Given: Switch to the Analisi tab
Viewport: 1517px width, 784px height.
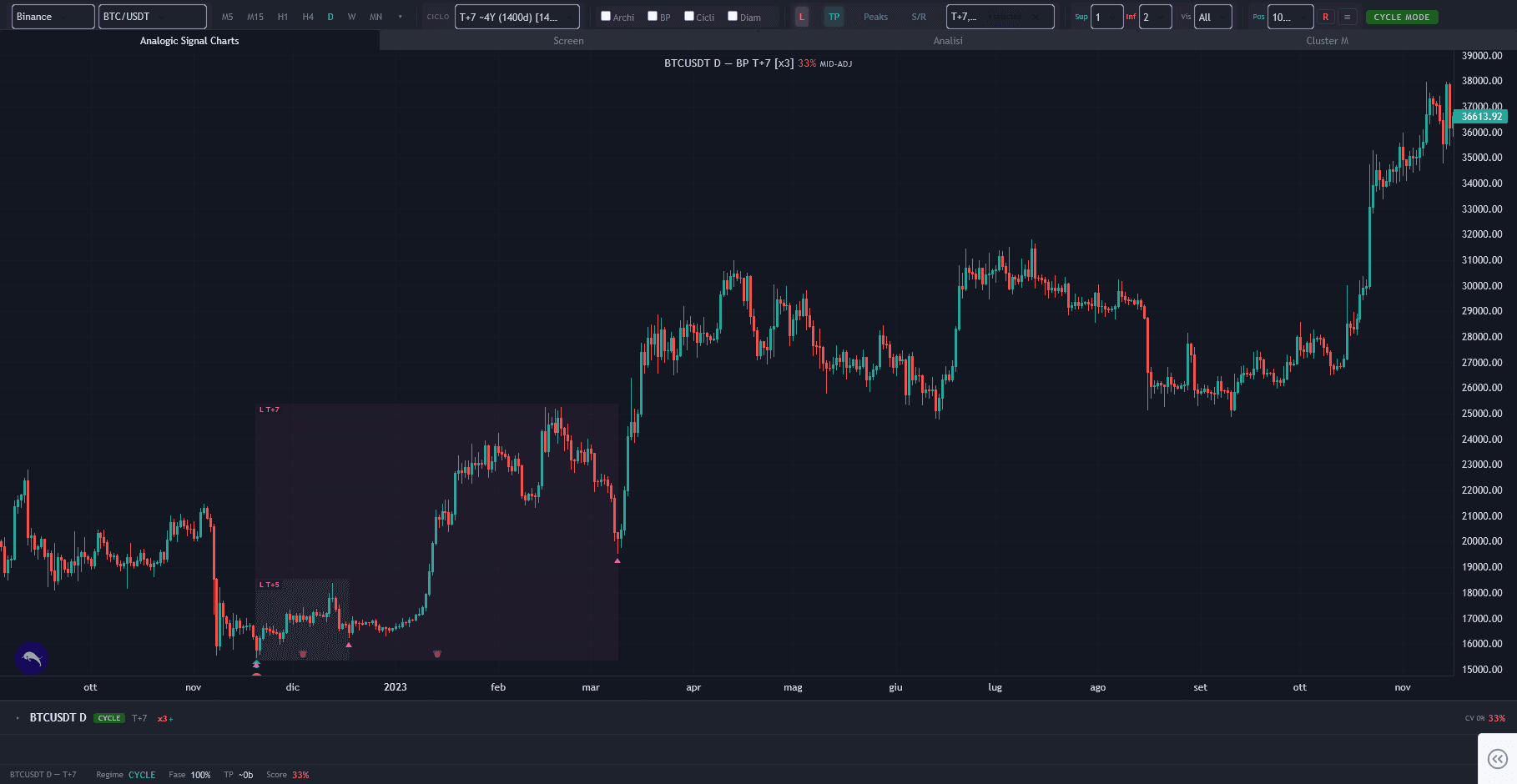Looking at the screenshot, I should point(948,41).
